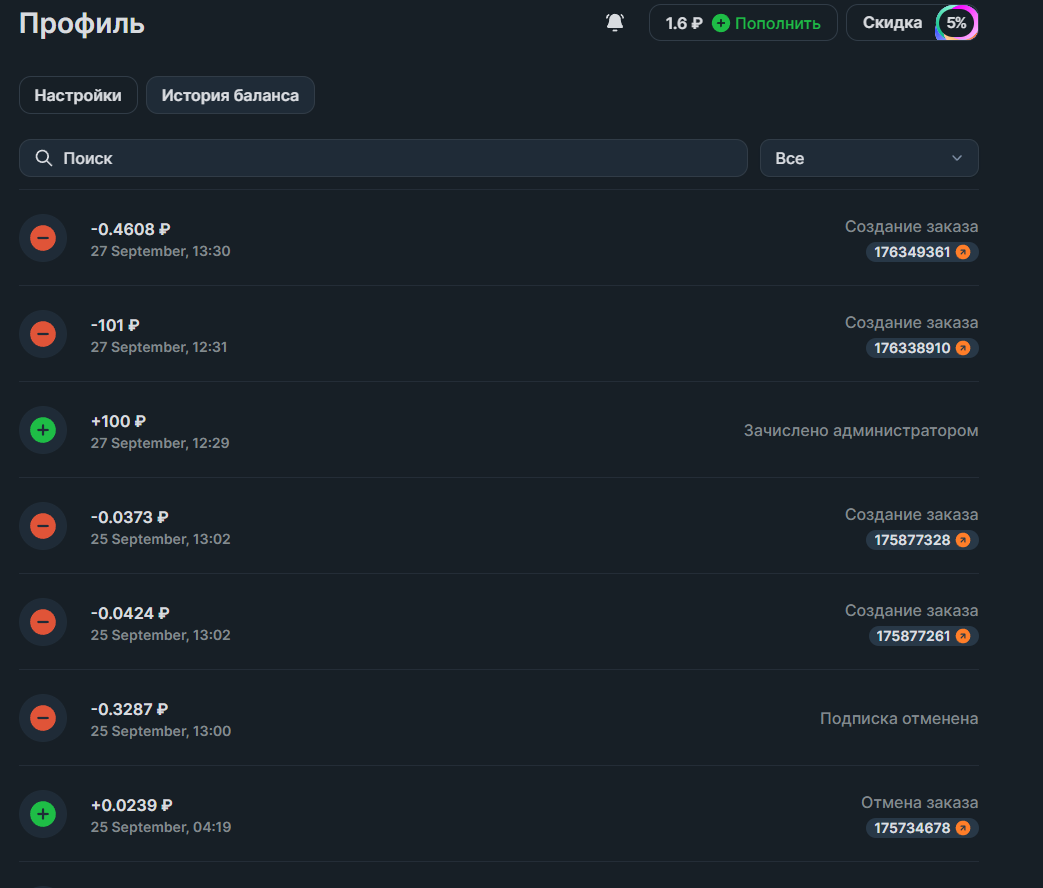Open order link 175877261
Image resolution: width=1043 pixels, height=888 pixels.
click(x=913, y=636)
